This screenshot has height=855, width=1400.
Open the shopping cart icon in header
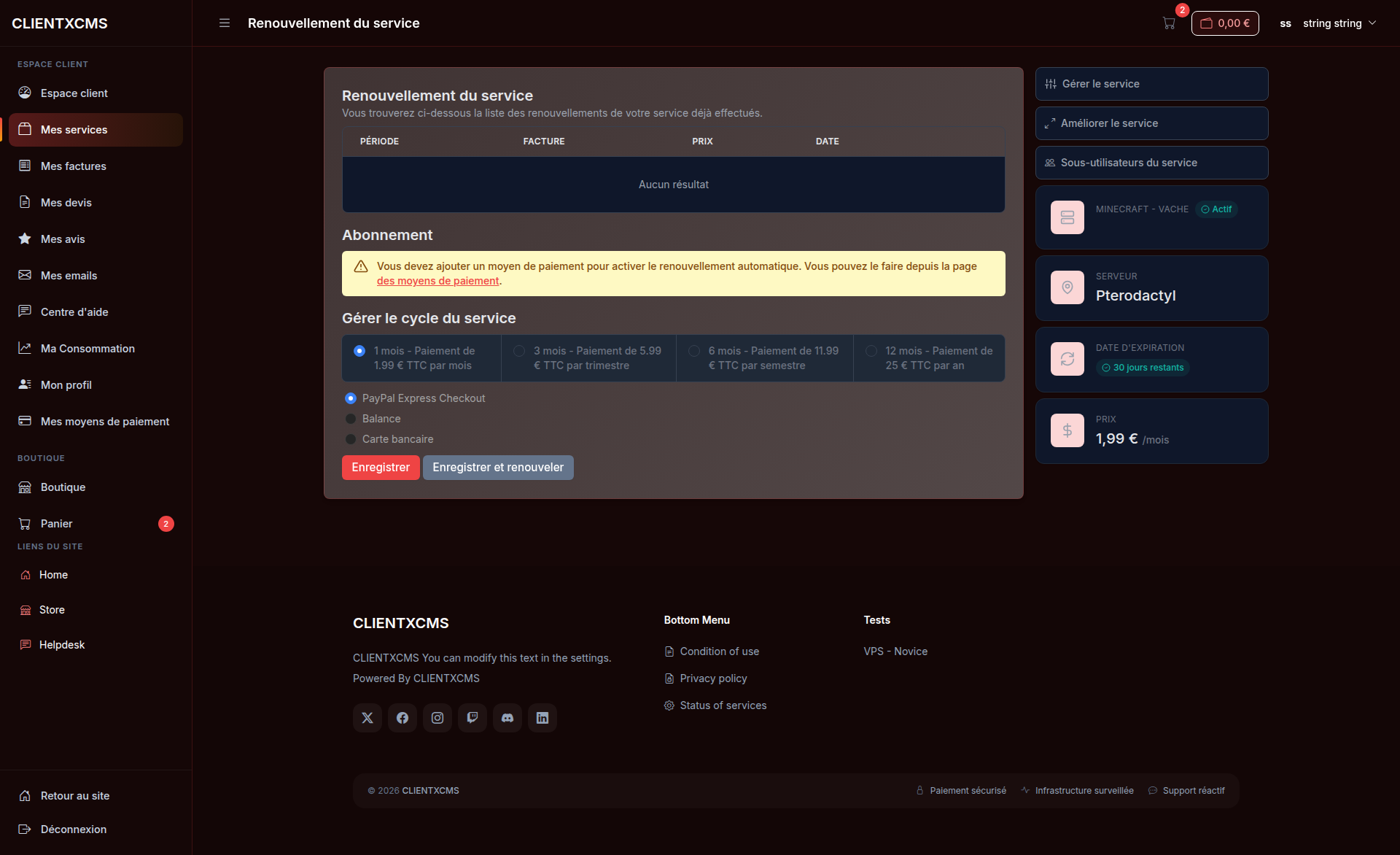[x=1169, y=23]
